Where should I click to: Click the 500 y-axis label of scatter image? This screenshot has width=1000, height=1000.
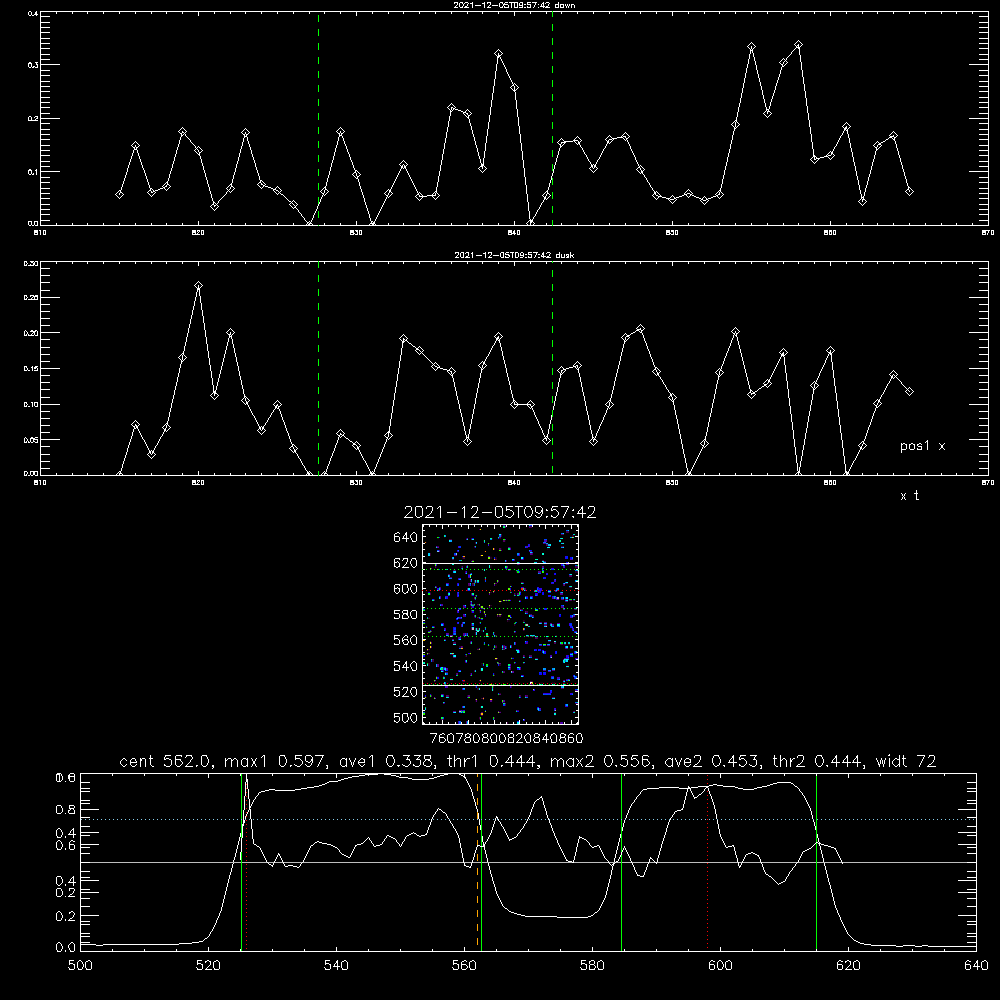tap(406, 717)
